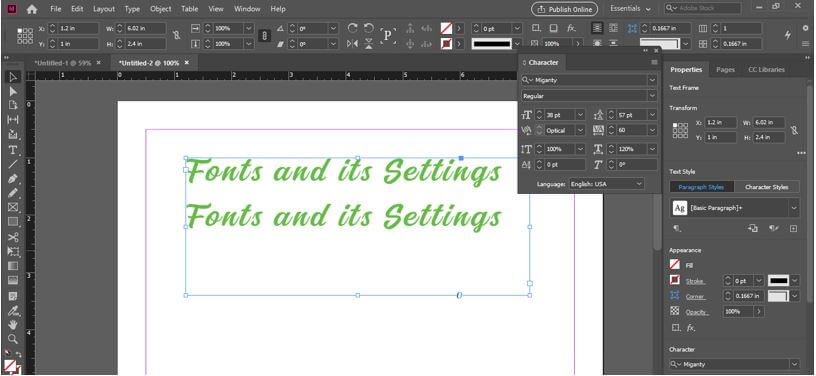Expand the 57 pt leading dropdown
The width and height of the screenshot is (816, 376).
pos(652,115)
